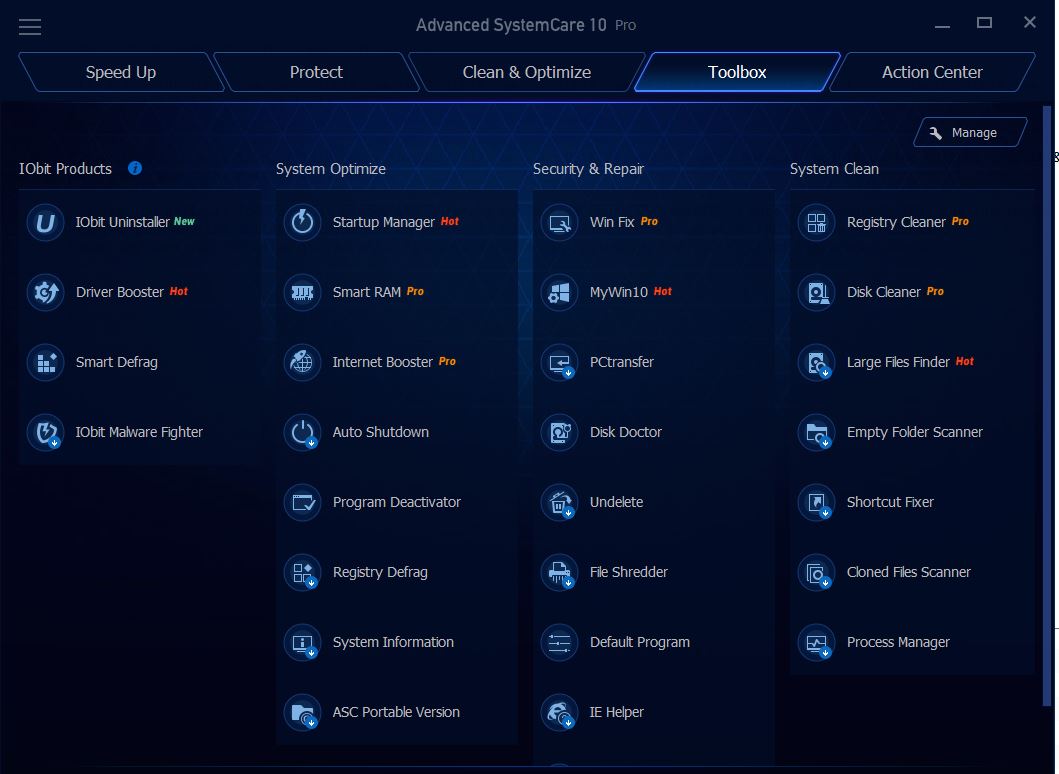This screenshot has height=774, width=1059.
Task: Click the Manage button
Action: pyautogui.click(x=969, y=131)
